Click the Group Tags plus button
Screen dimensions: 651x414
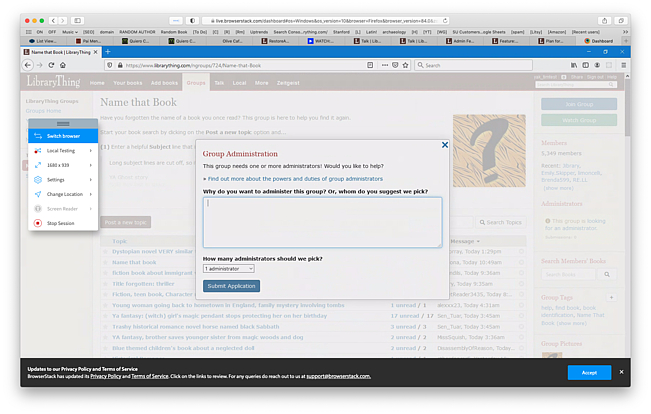(x=611, y=297)
